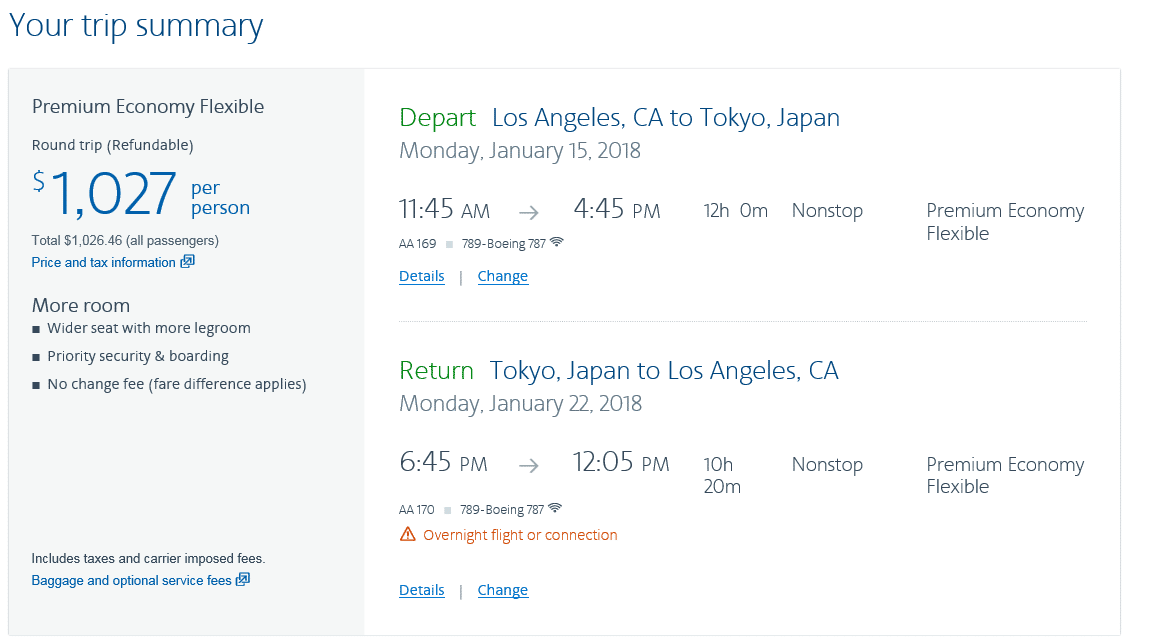The width and height of the screenshot is (1172, 642).
Task: Select Change for the Los Angeles to Tokyo flight
Action: pyautogui.click(x=502, y=276)
